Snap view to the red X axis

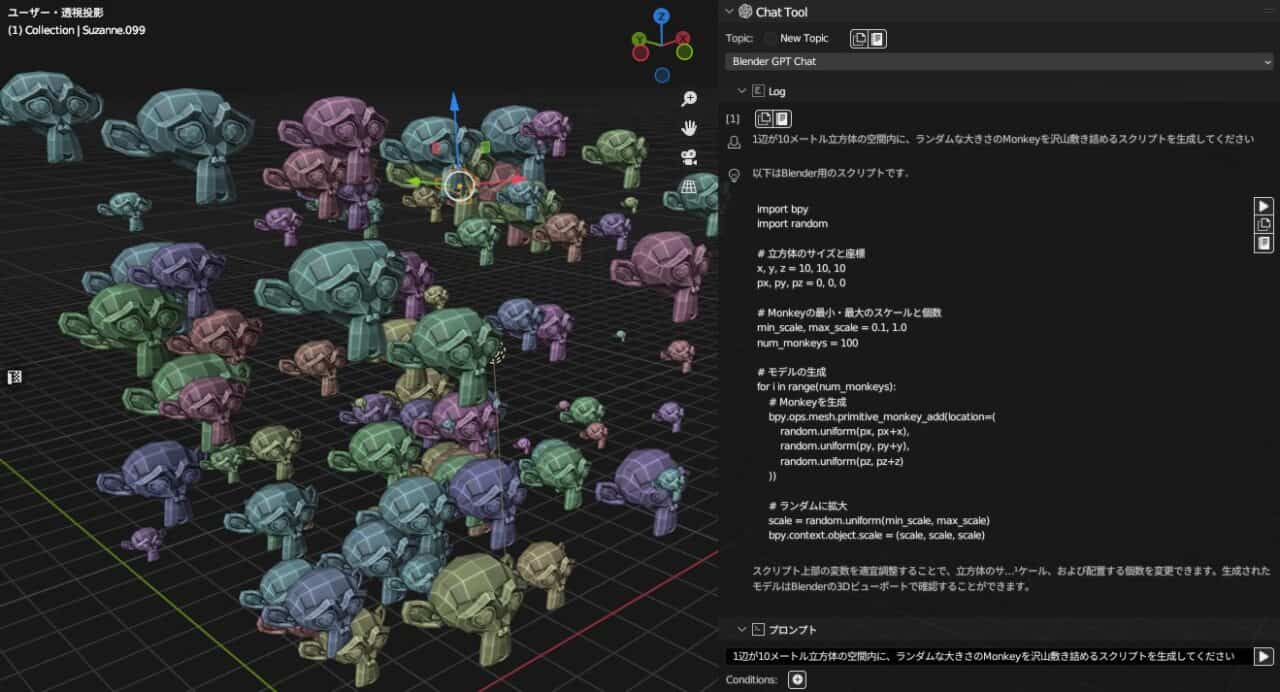coord(684,40)
